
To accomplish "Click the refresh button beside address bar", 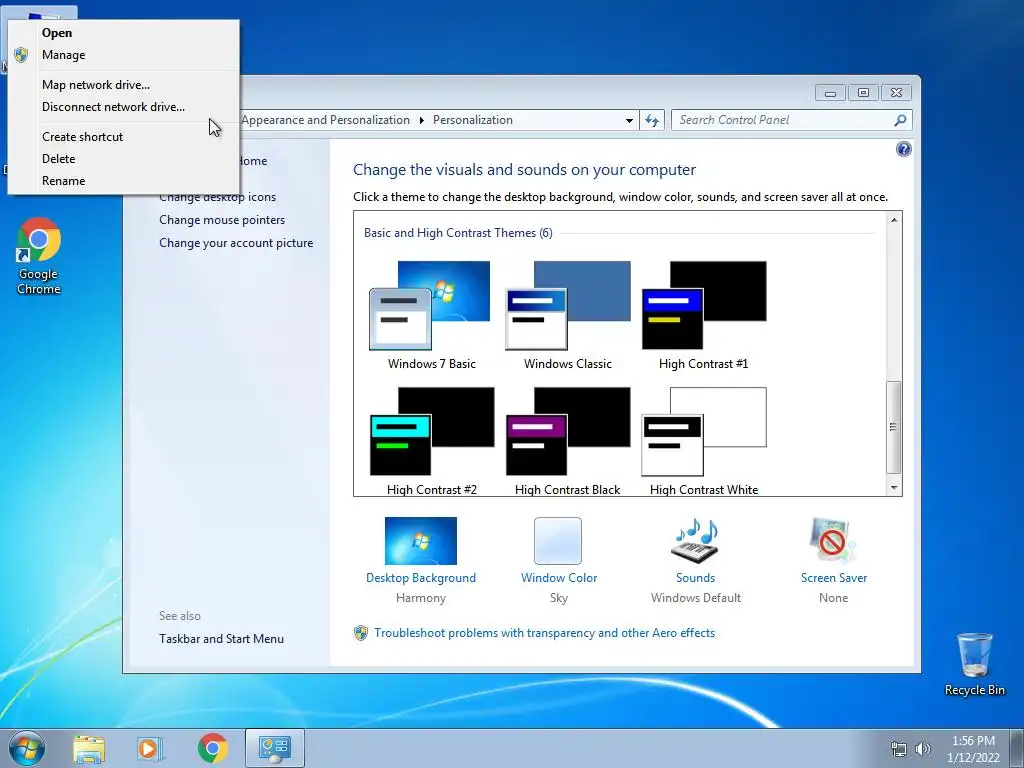I will click(x=652, y=120).
